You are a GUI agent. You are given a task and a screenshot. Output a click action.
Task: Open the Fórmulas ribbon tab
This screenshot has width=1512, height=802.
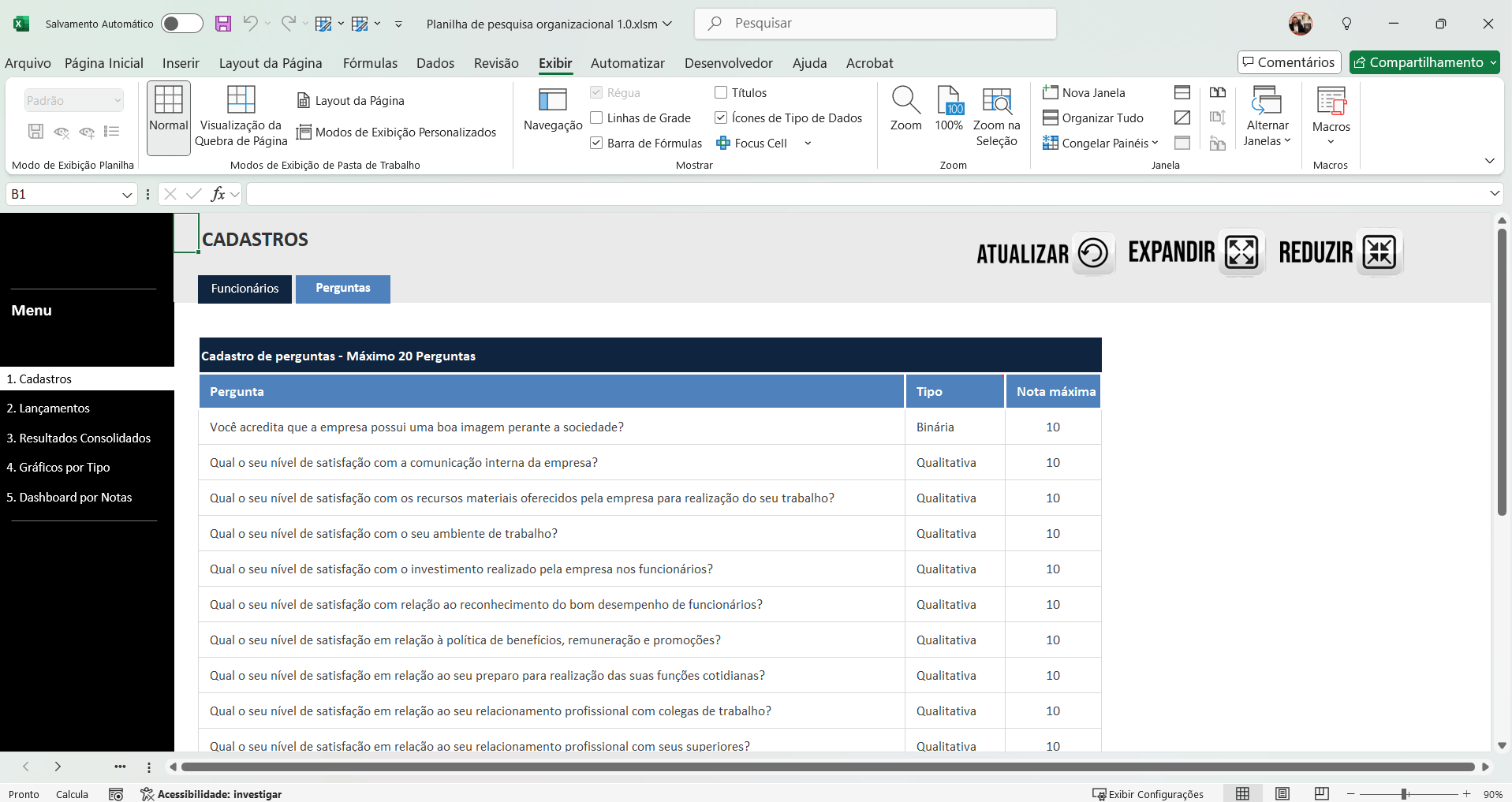tap(370, 63)
